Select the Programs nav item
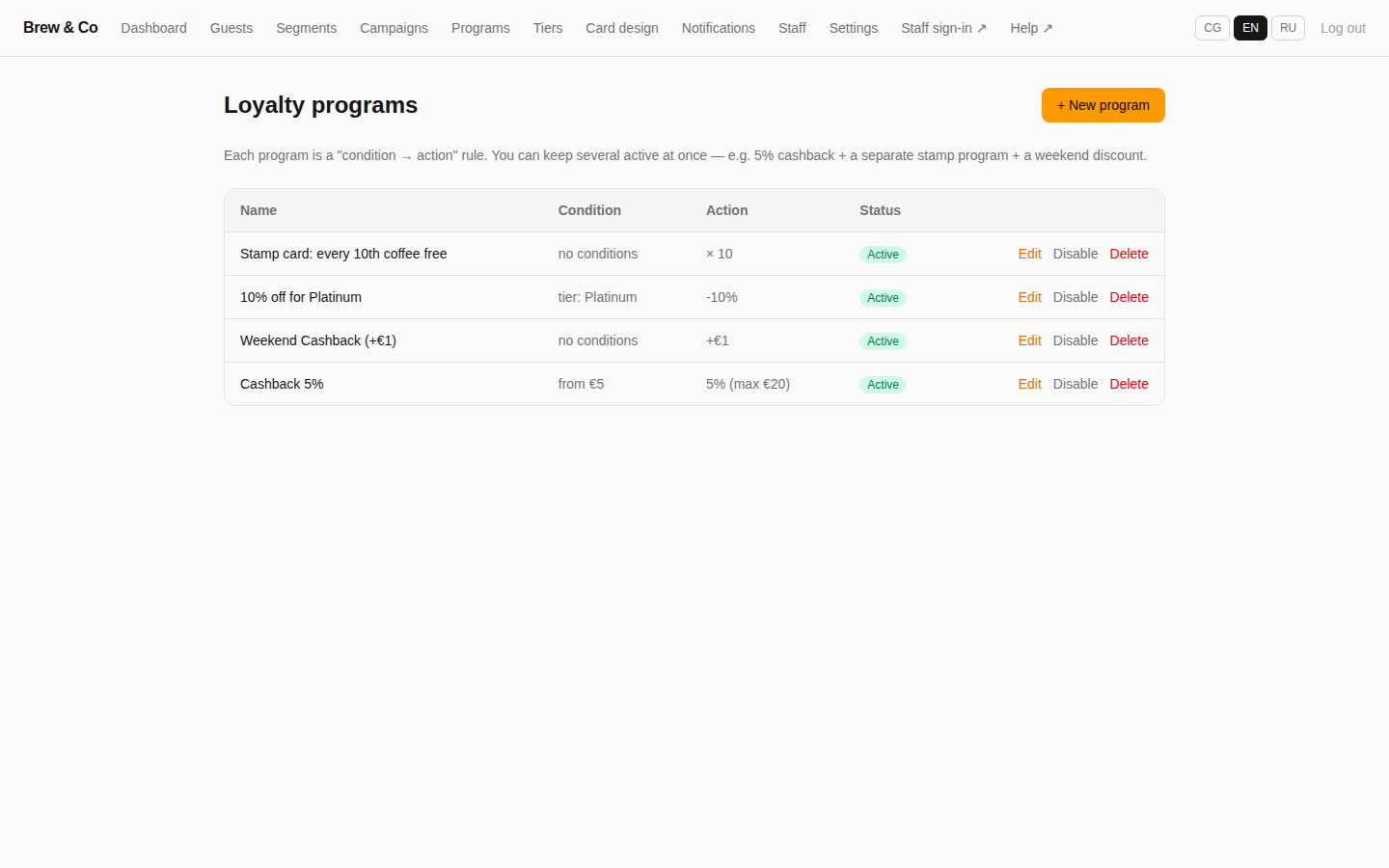The width and height of the screenshot is (1389, 868). [x=480, y=28]
